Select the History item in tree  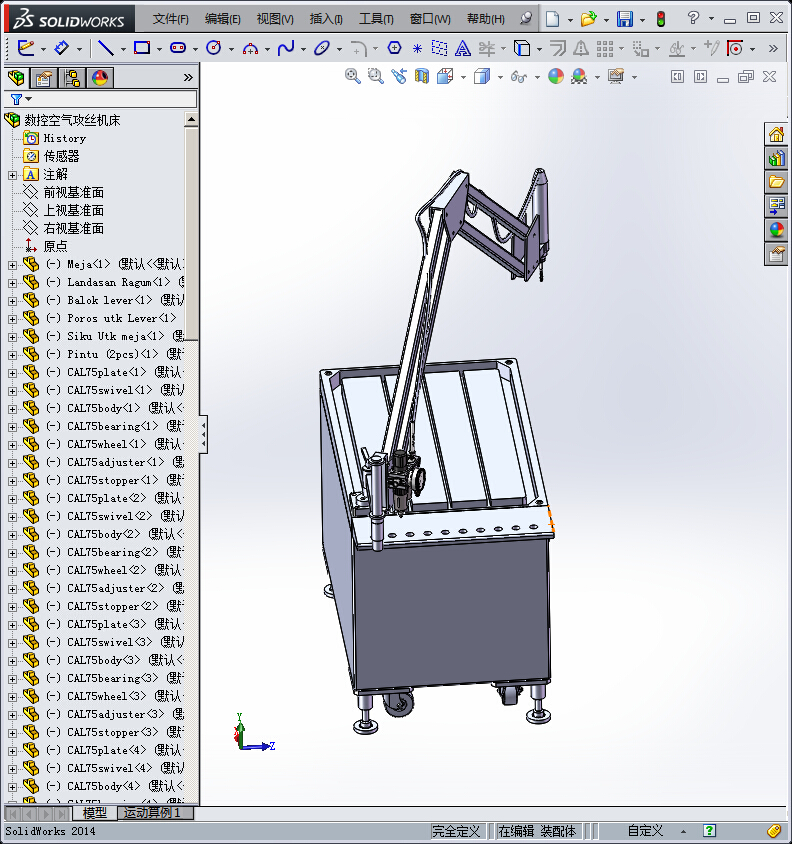pyautogui.click(x=65, y=138)
